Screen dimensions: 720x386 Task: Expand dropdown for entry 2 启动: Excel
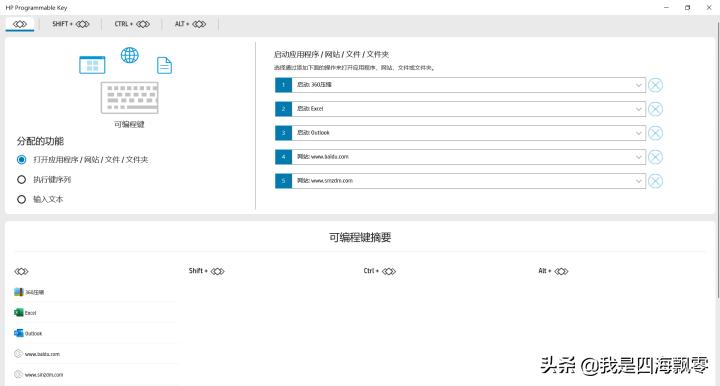pos(638,109)
